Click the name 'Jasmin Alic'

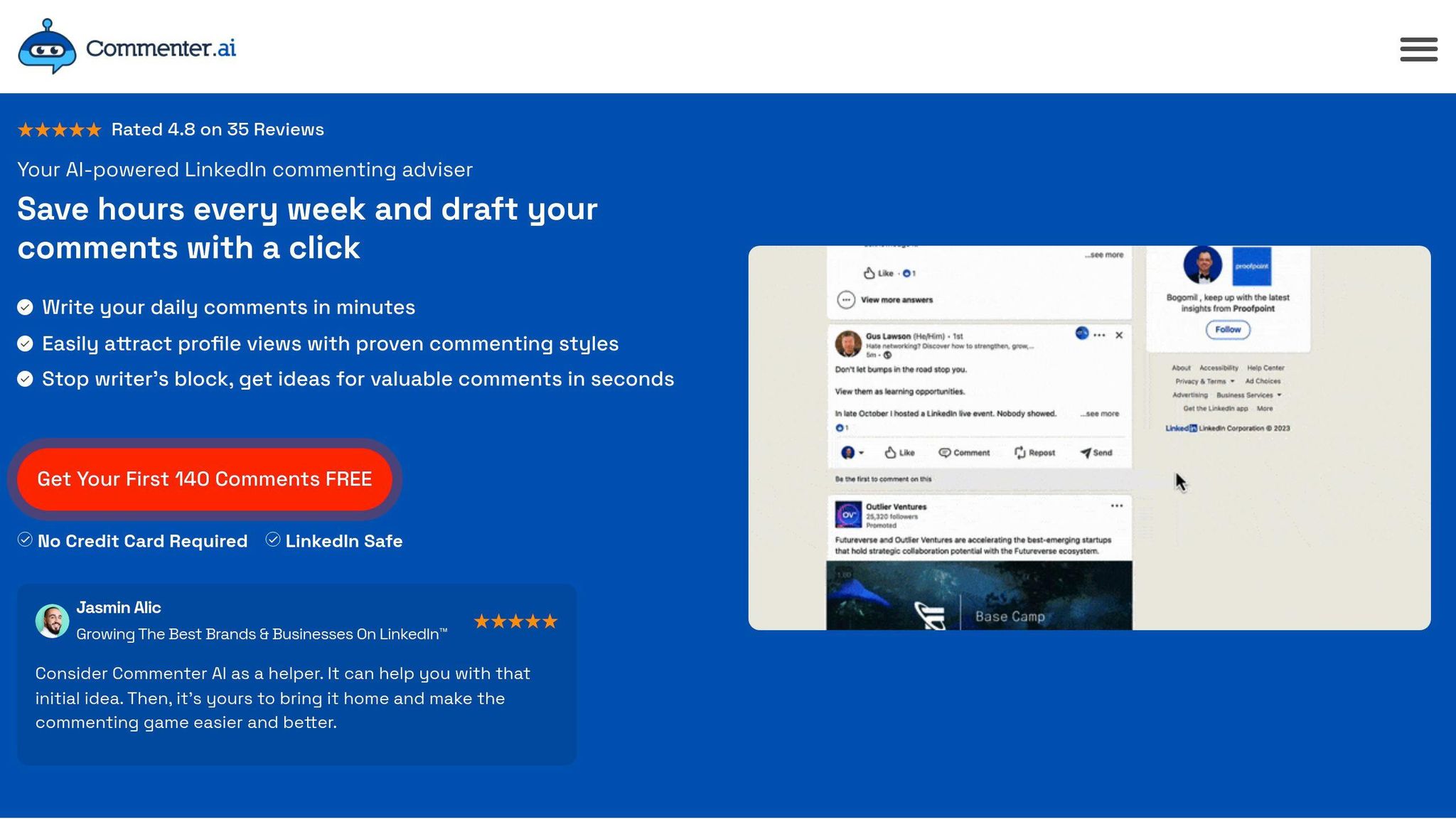point(119,608)
